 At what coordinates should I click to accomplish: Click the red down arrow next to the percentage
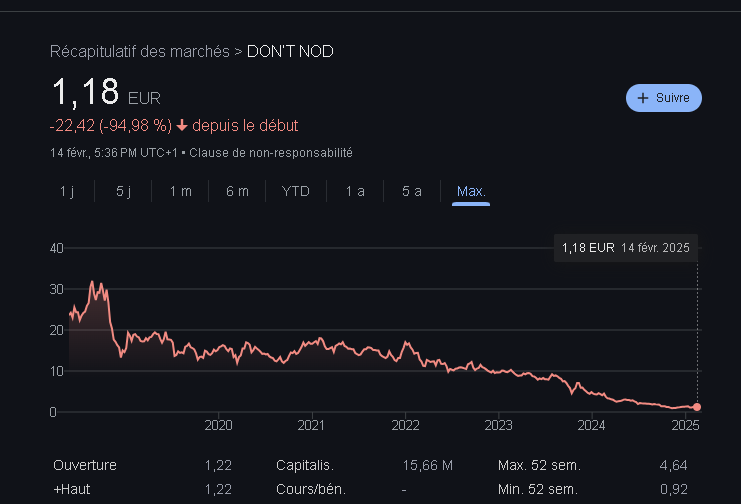coord(182,126)
